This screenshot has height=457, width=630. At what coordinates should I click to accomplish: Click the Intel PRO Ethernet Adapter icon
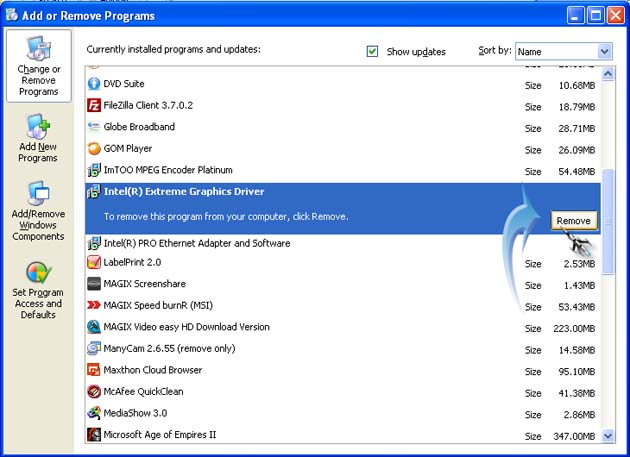coord(94,243)
